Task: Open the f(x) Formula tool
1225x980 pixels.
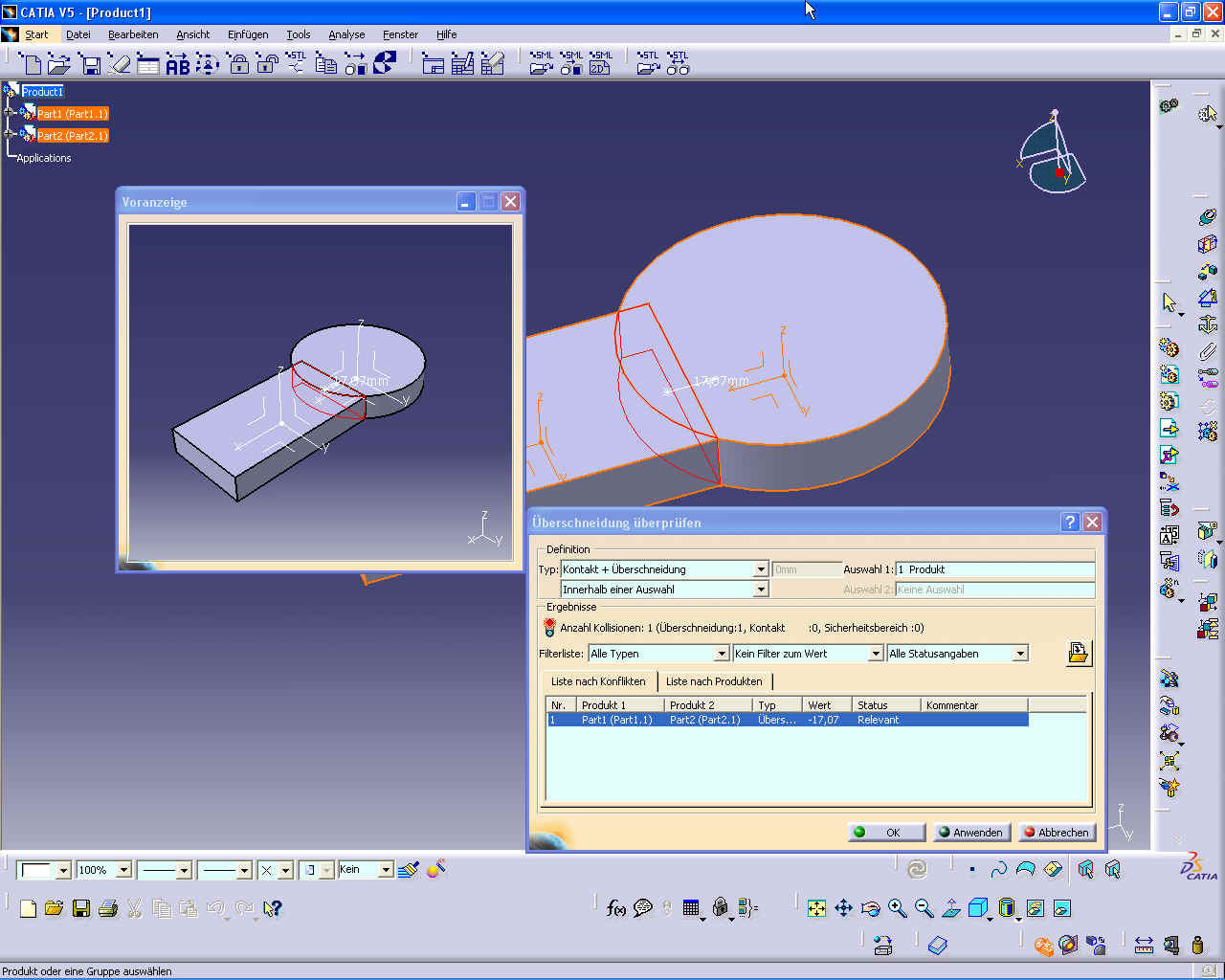Action: tap(616, 907)
